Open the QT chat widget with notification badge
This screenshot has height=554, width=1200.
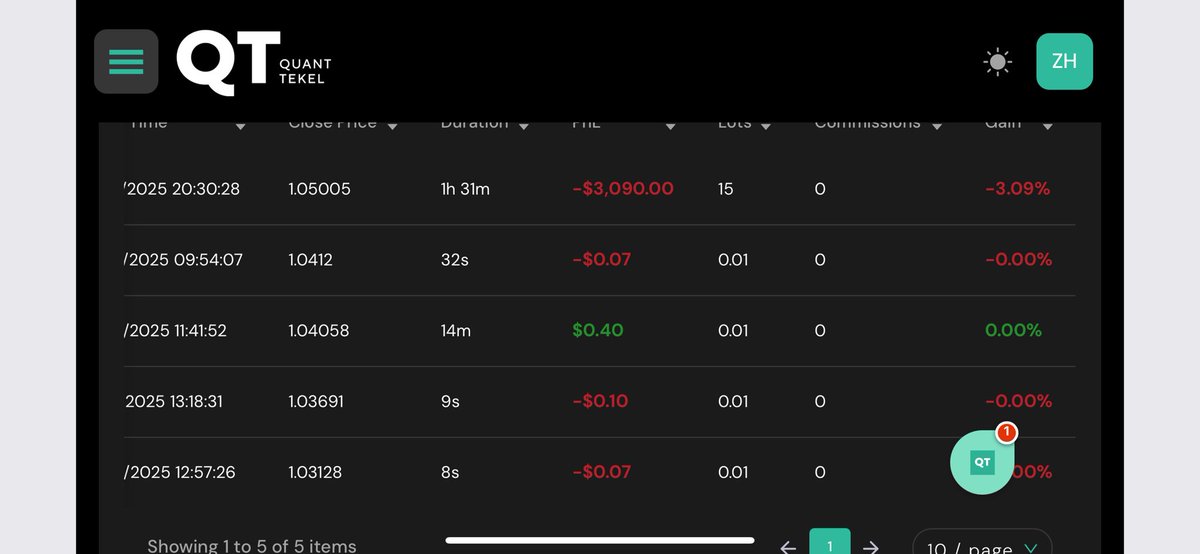click(983, 461)
